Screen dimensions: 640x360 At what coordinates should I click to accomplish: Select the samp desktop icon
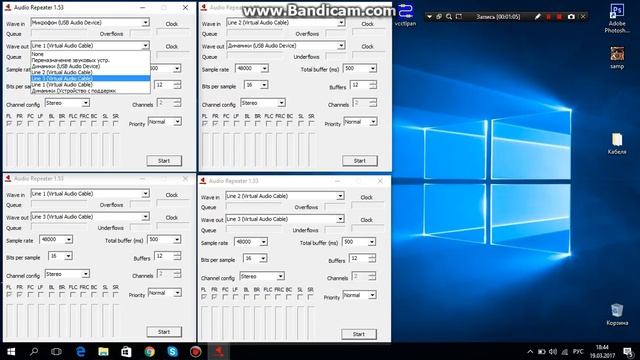click(617, 58)
